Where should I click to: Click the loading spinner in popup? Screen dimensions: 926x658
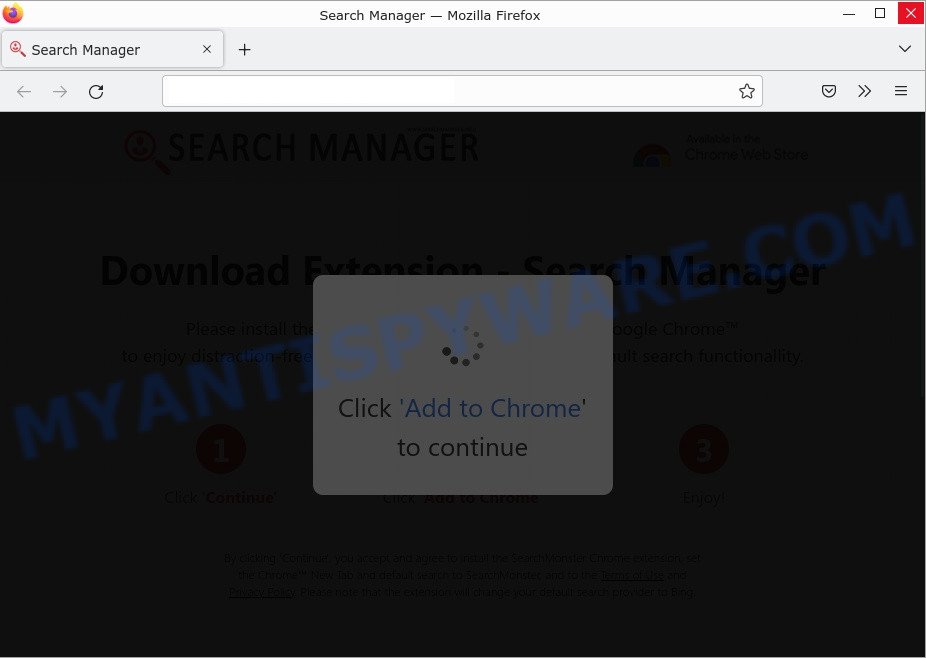463,346
